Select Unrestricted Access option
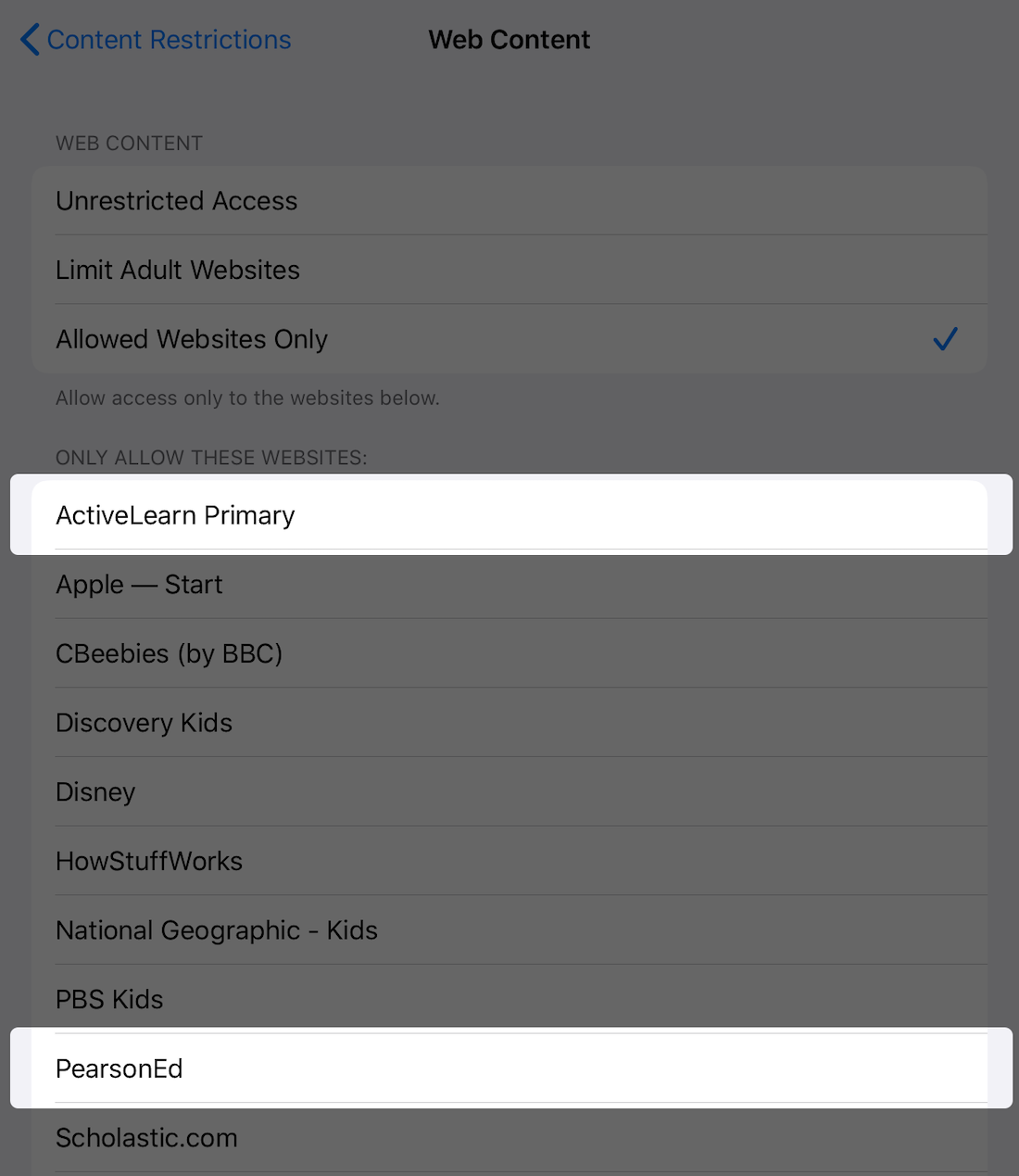Viewport: 1019px width, 1176px height. click(x=177, y=201)
